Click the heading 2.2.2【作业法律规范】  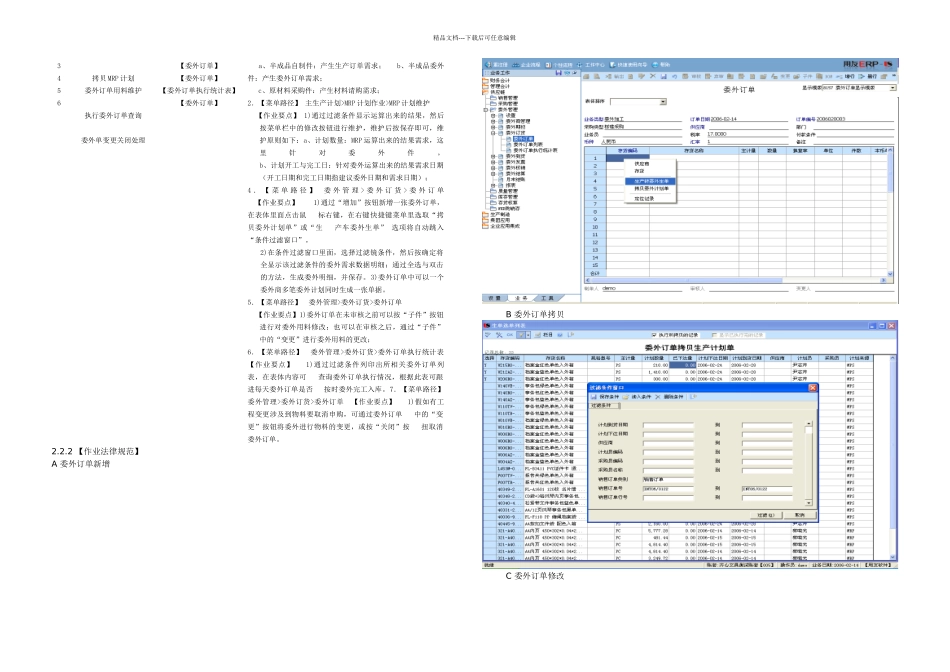pyautogui.click(x=96, y=451)
